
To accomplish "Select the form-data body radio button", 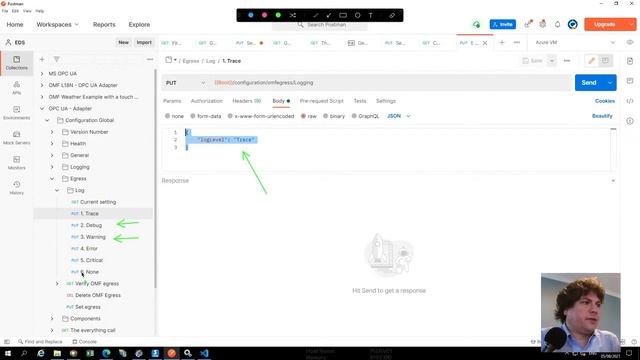I will click(x=193, y=116).
